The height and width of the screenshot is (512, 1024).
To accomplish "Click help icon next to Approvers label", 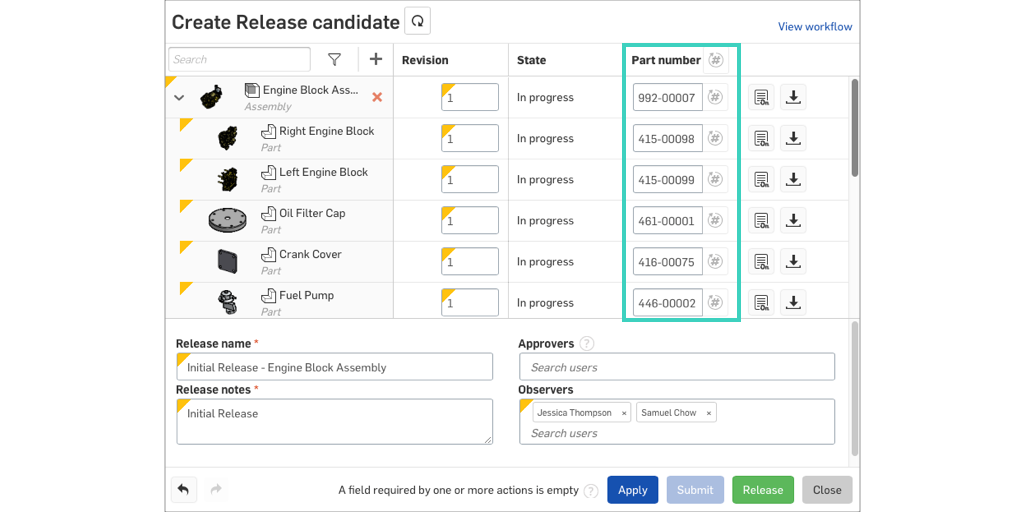I will coord(587,344).
